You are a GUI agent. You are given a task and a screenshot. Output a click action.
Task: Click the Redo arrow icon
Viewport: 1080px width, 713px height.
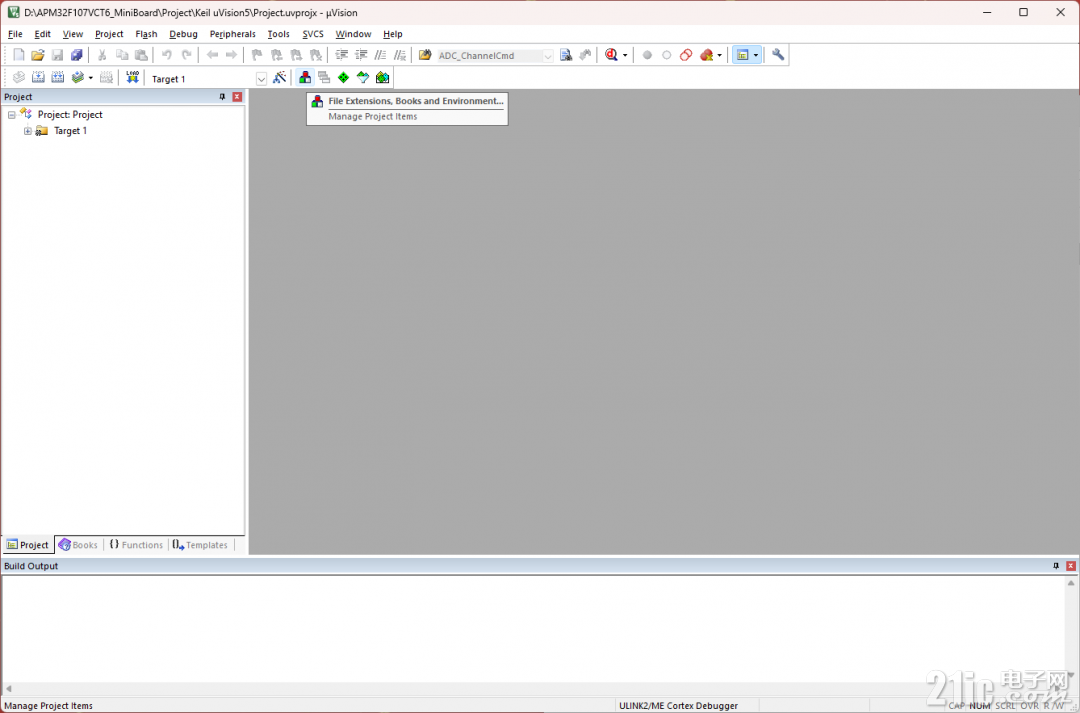click(186, 55)
